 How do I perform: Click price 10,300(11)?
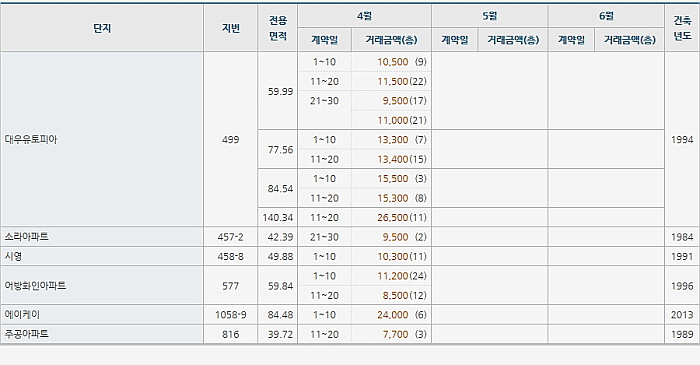tap(402, 257)
